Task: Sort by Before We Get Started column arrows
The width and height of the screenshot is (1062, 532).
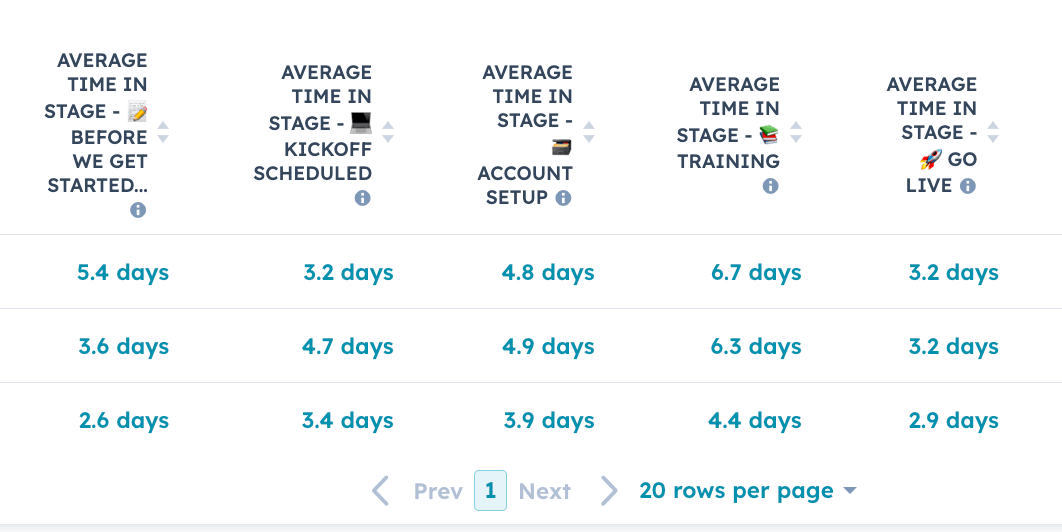Action: [163, 131]
